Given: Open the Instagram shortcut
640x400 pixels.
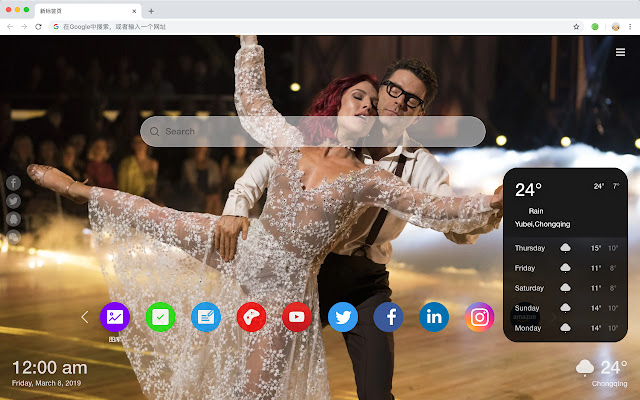Looking at the screenshot, I should coord(480,317).
